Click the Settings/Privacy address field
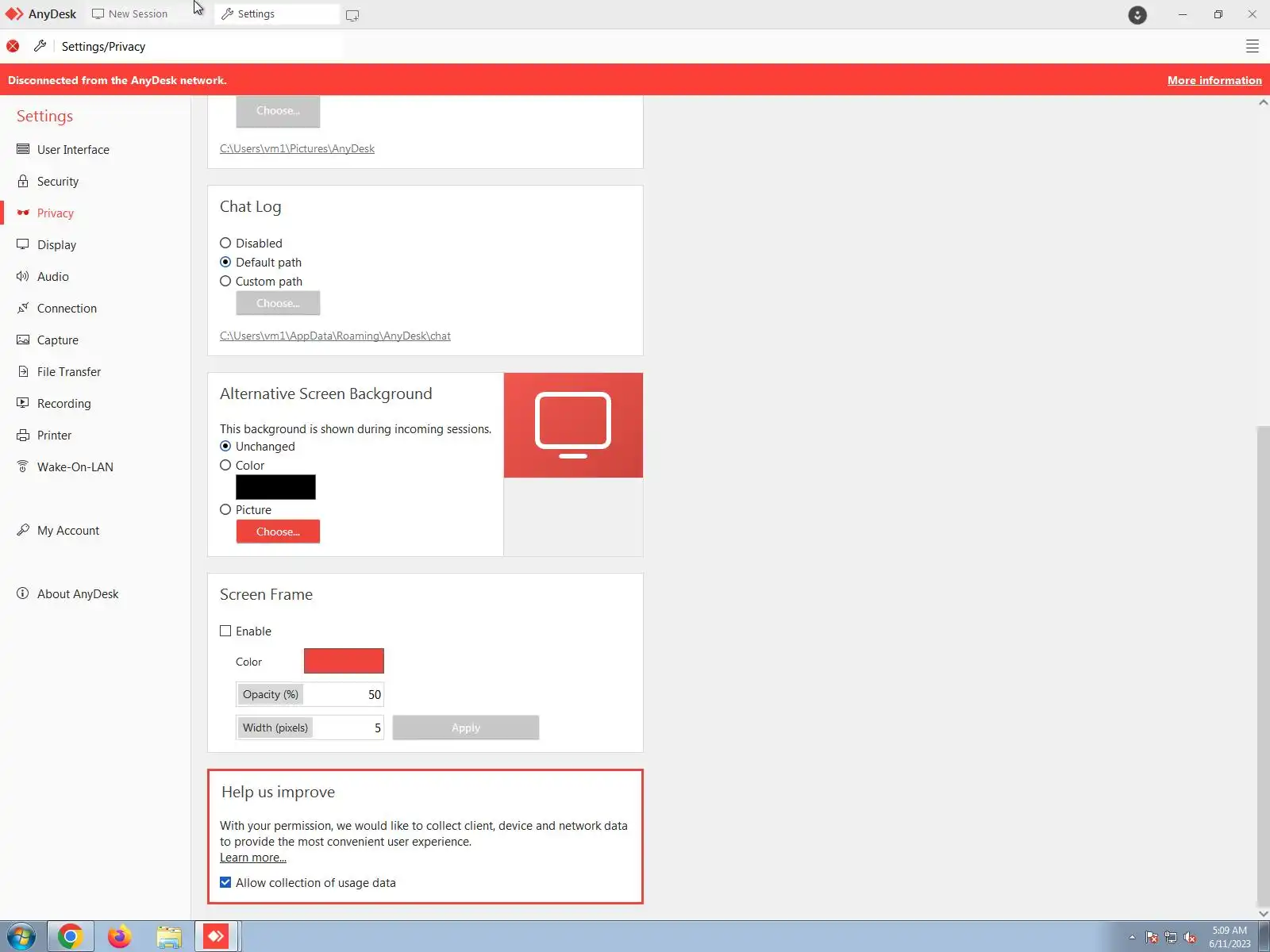This screenshot has width=1270, height=952. pos(198,46)
